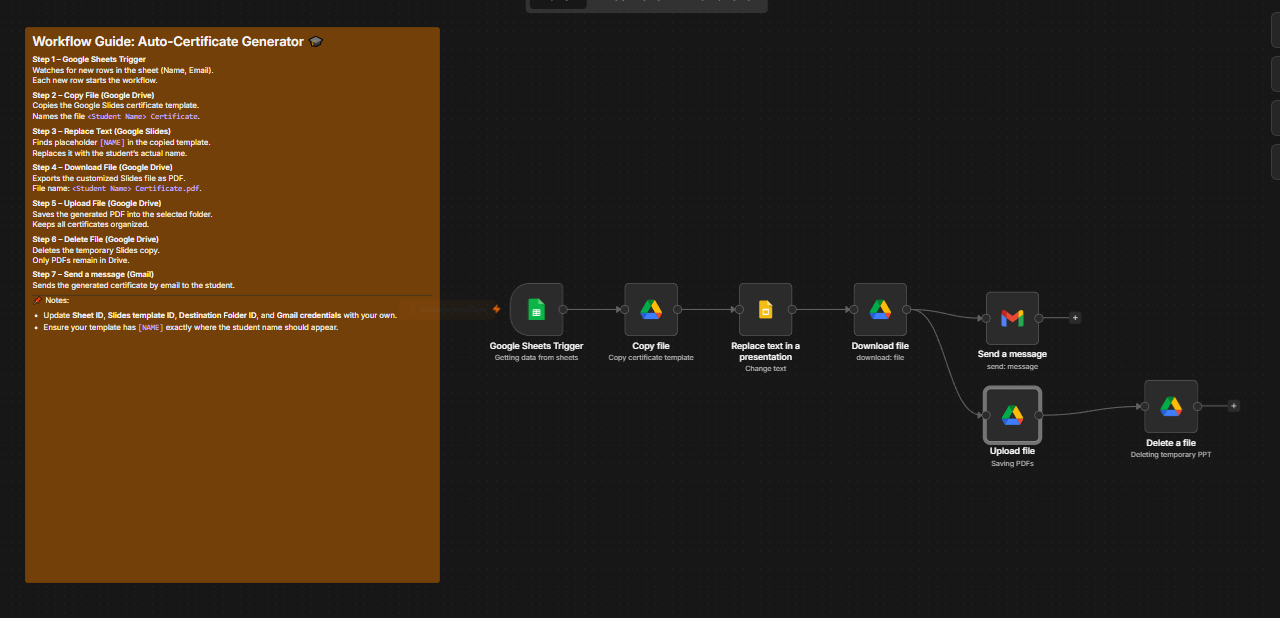Select the Google Sheets Trigger node icon
The height and width of the screenshot is (618, 1280).
click(536, 310)
